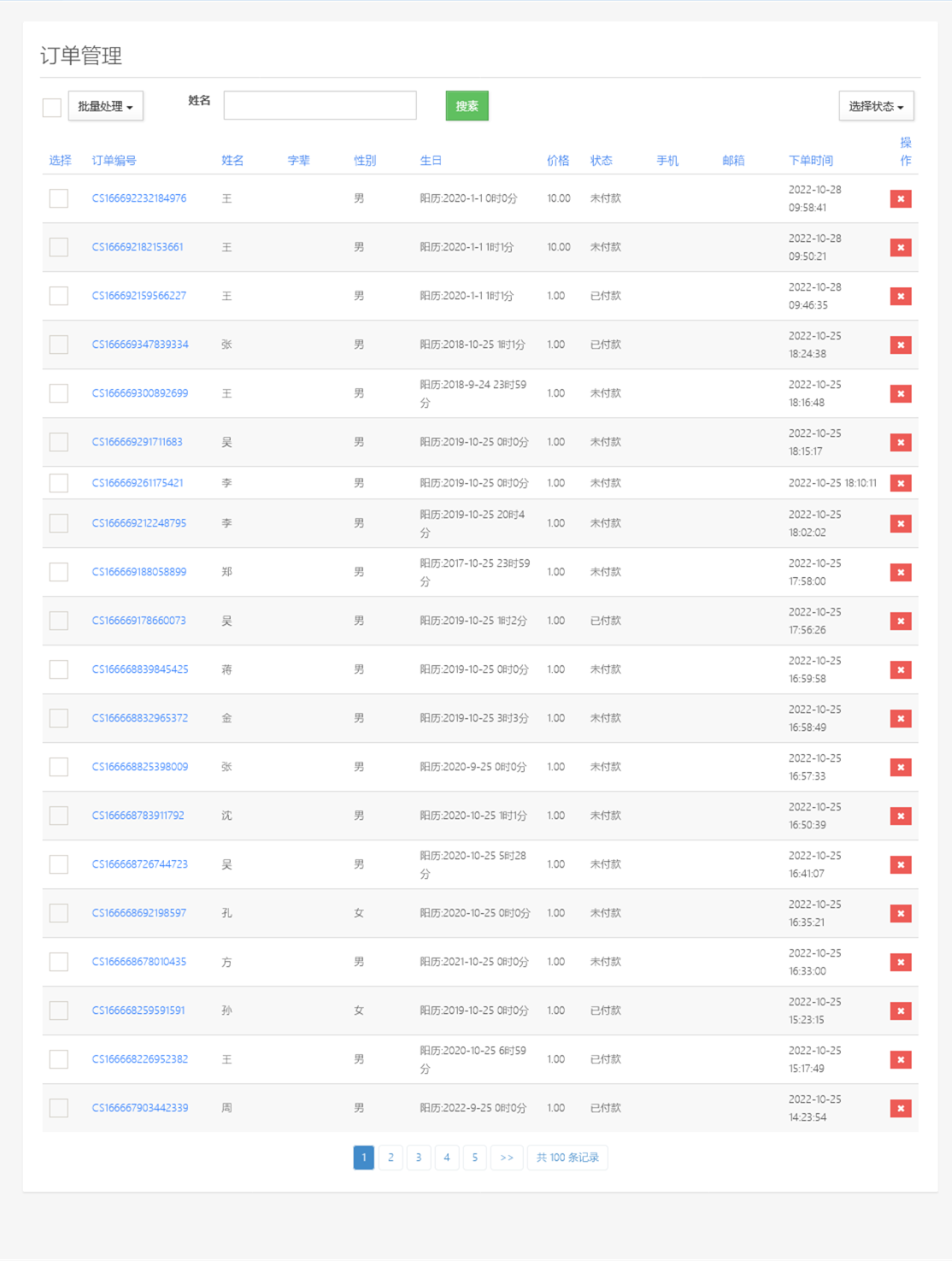Screen dimensions: 952x1261
Task: Click the 下单时间 column header
Action: point(810,161)
